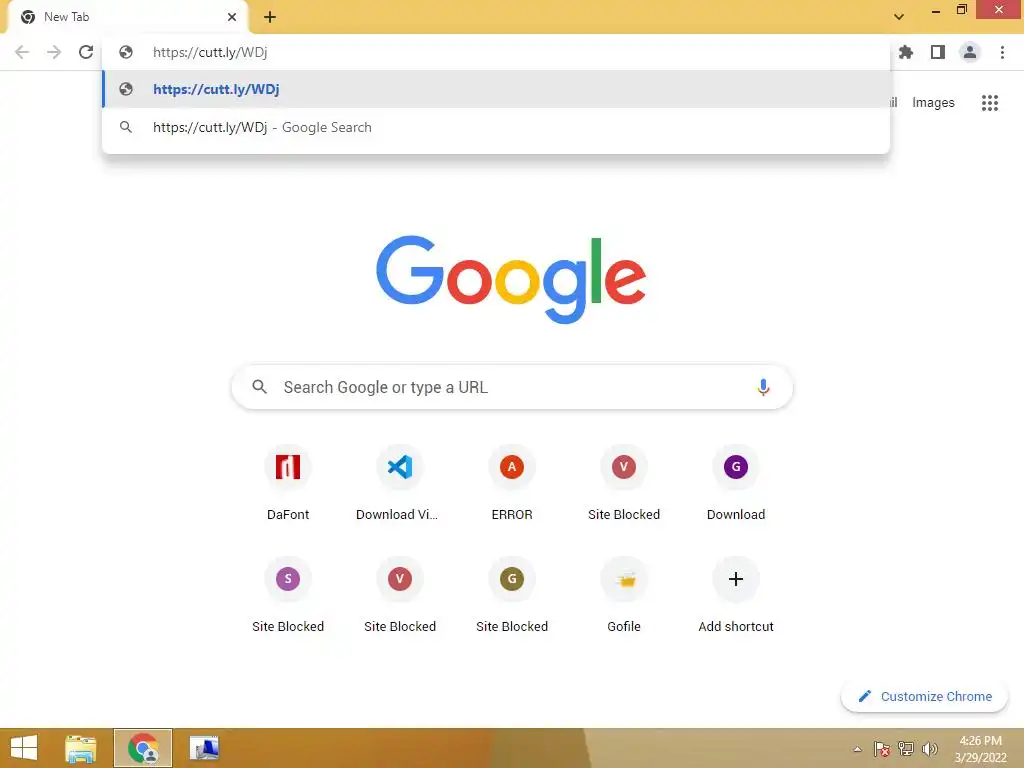Open the DaFont shortcut
This screenshot has height=768, width=1024.
pyautogui.click(x=288, y=482)
